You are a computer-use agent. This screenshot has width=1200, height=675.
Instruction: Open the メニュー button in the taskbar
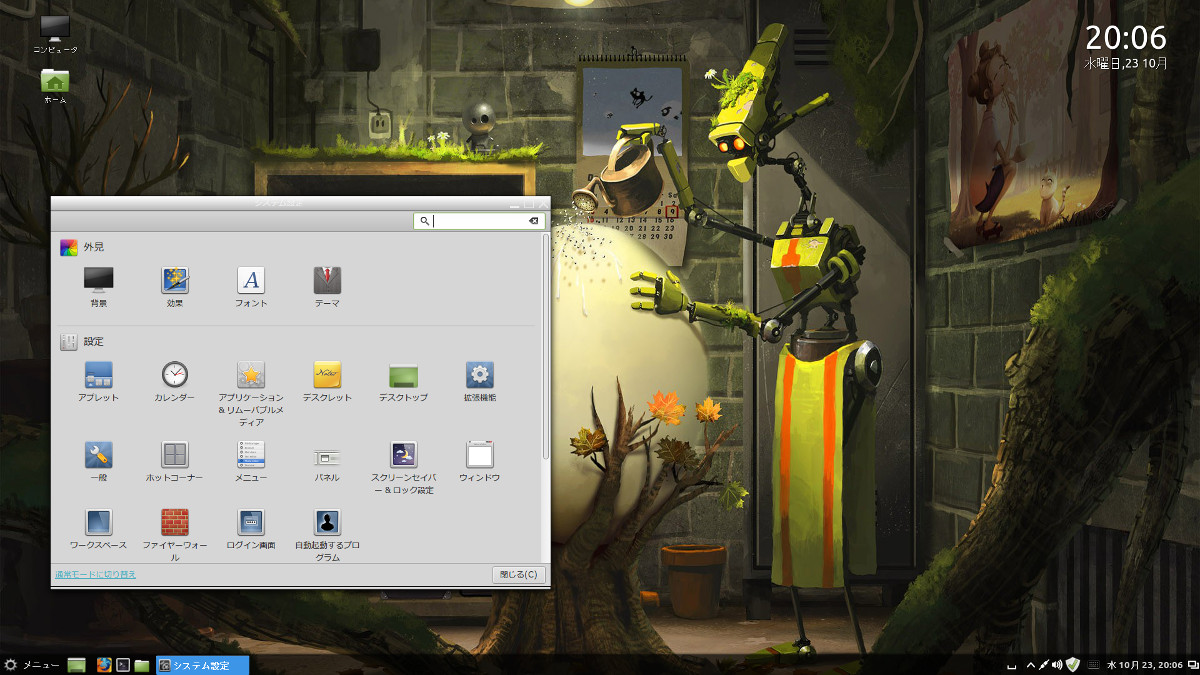32,665
